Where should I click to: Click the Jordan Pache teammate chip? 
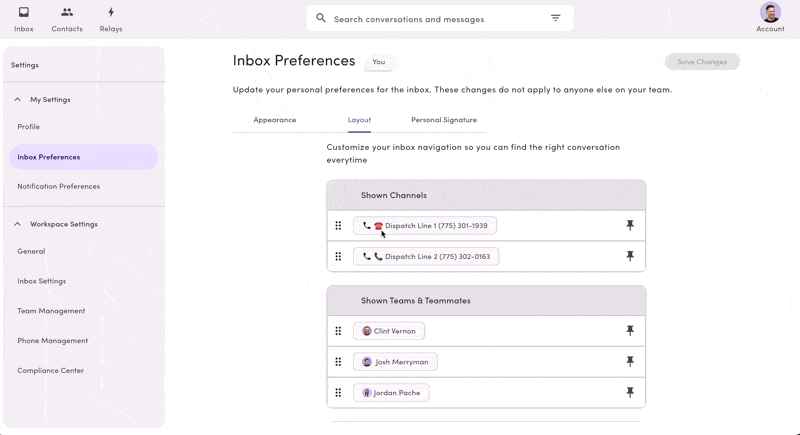point(391,393)
